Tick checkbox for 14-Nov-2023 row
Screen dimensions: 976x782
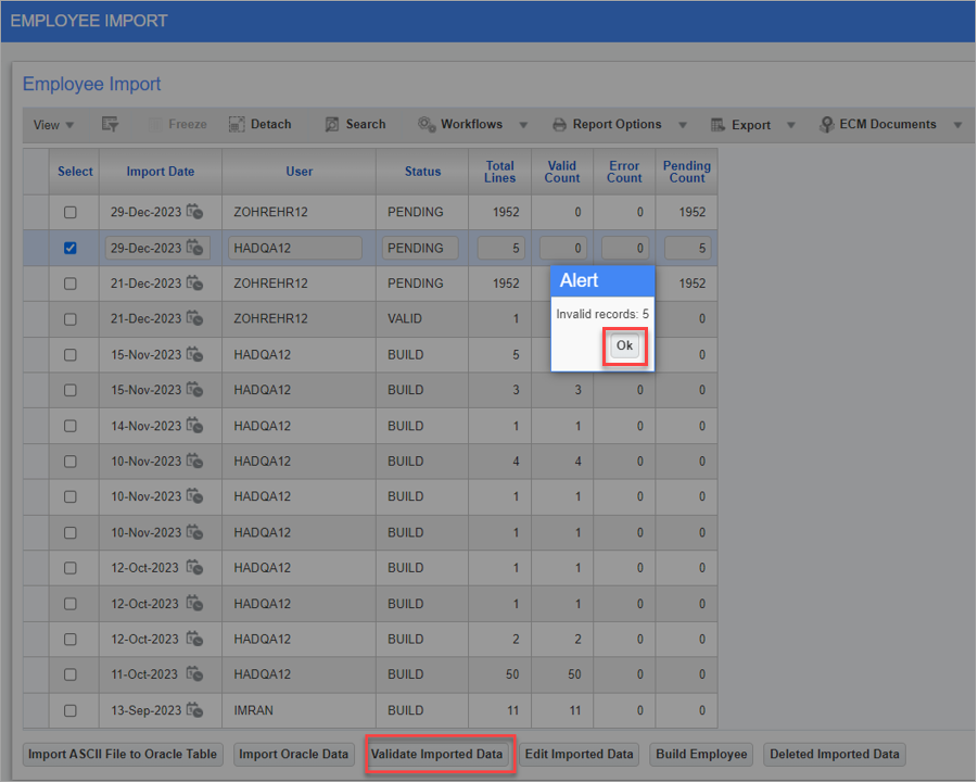70,426
